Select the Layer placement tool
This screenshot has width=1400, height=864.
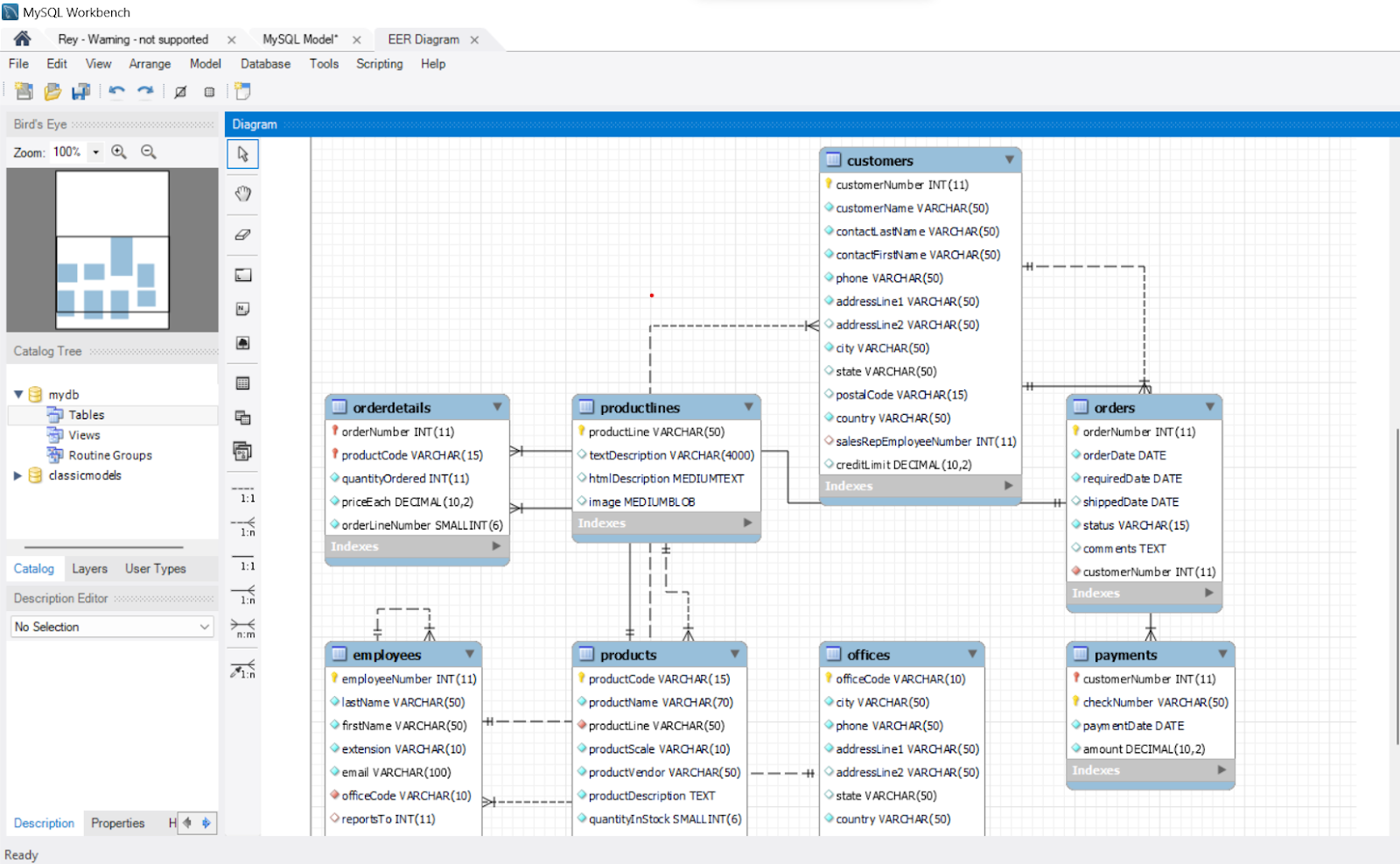click(243, 275)
